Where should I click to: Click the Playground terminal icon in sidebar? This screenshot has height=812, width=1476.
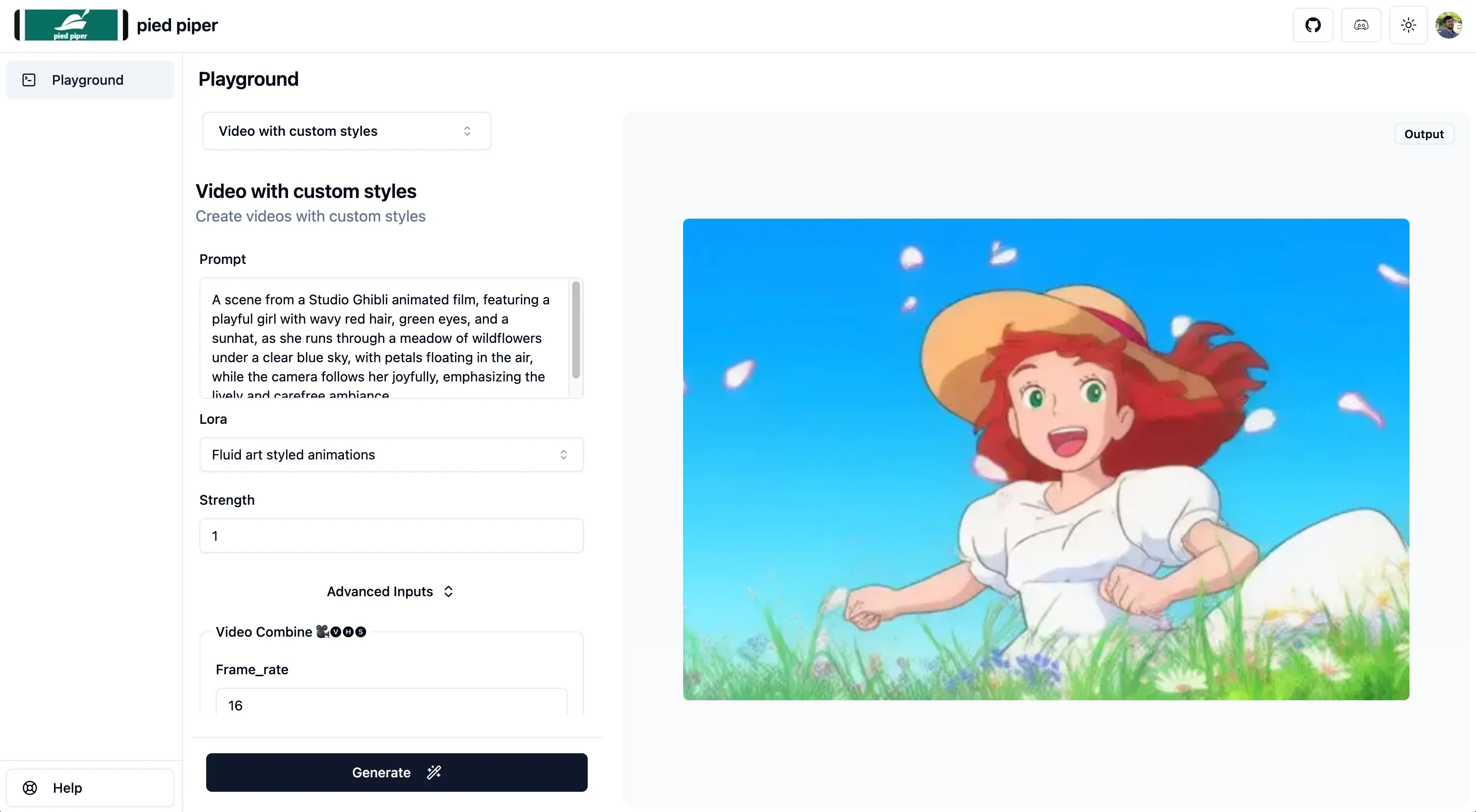29,79
